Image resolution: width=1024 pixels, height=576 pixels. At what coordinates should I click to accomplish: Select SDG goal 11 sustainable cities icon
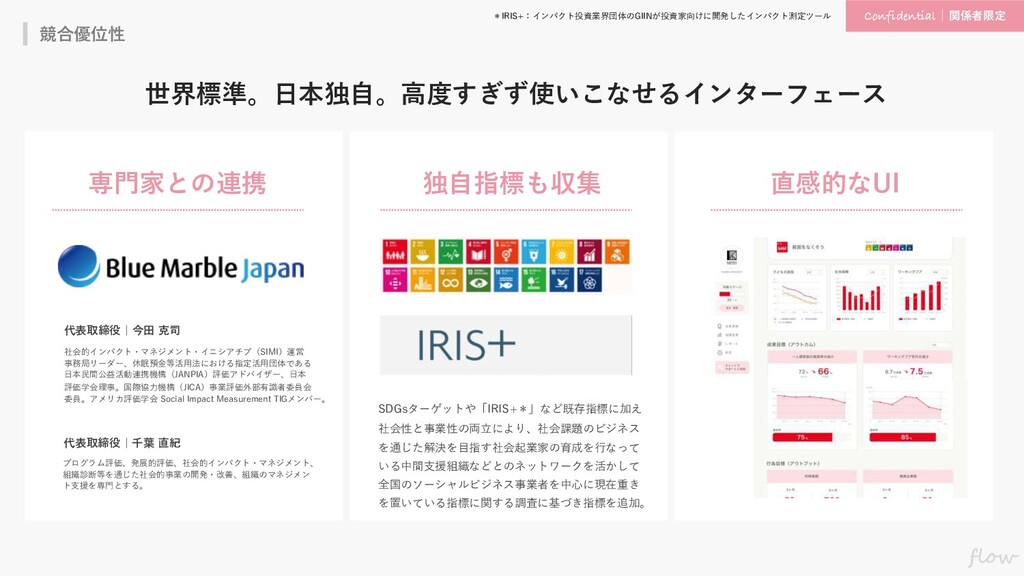(x=423, y=280)
